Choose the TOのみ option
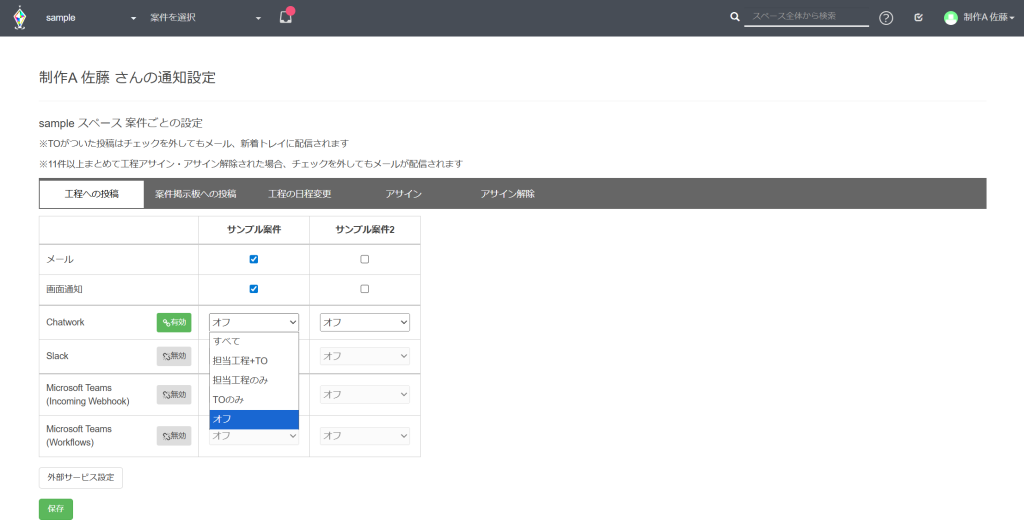Screen dimensions: 1024x526 click(x=228, y=400)
